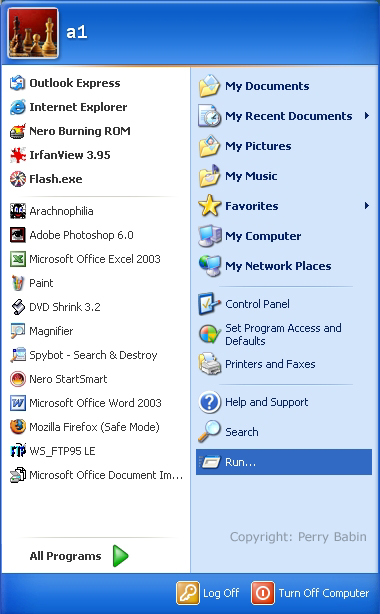Open Set Program Access and Defaults
380x614 pixels.
point(284,334)
